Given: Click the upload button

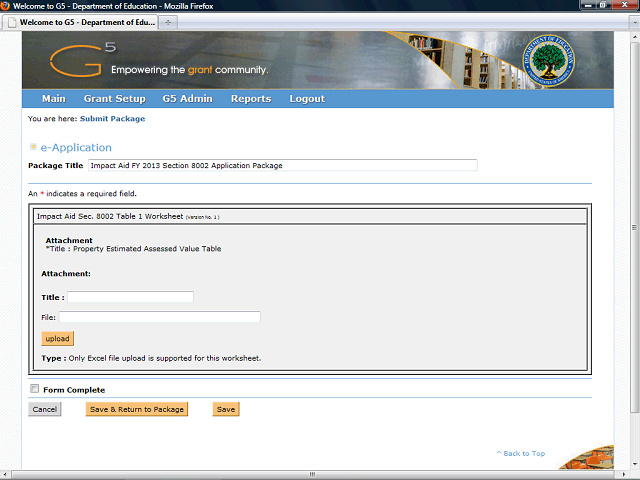Looking at the screenshot, I should (57, 339).
